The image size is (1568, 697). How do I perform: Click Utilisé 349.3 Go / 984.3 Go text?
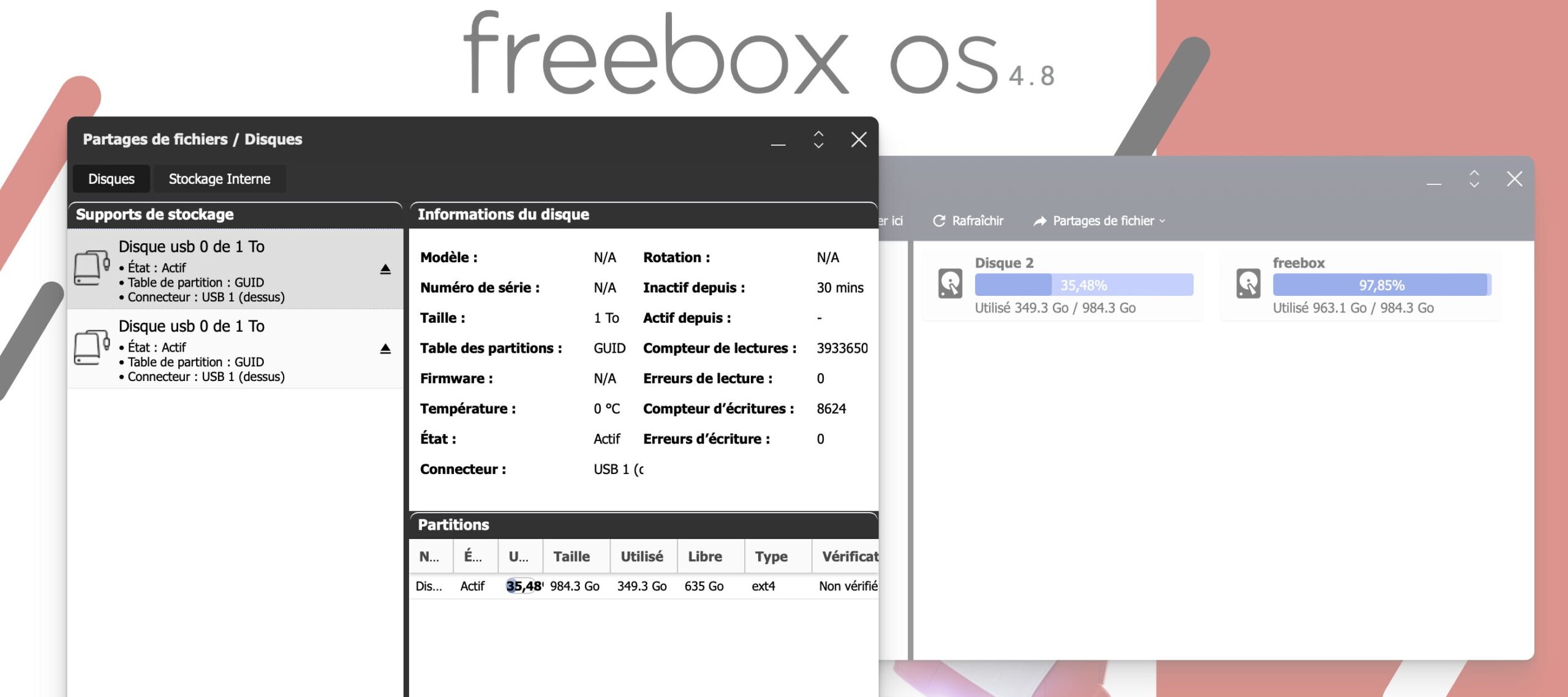[1055, 308]
